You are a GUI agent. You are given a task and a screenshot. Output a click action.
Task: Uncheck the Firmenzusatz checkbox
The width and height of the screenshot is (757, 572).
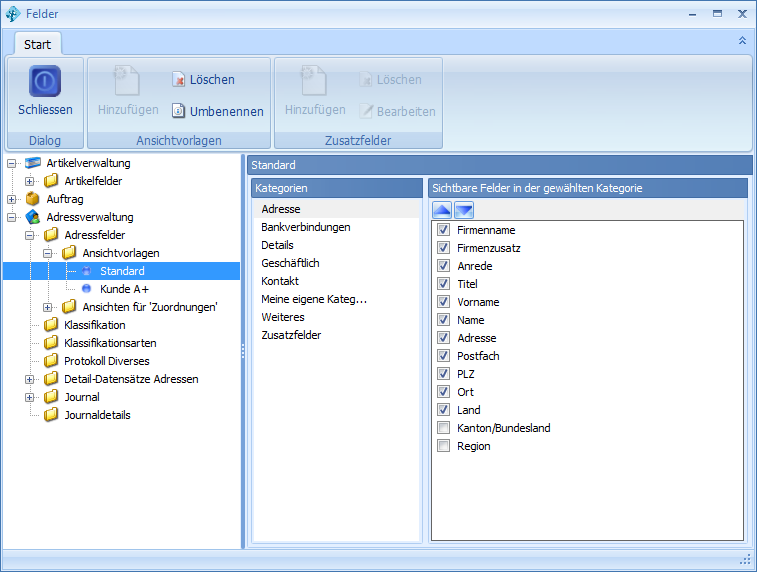[443, 248]
